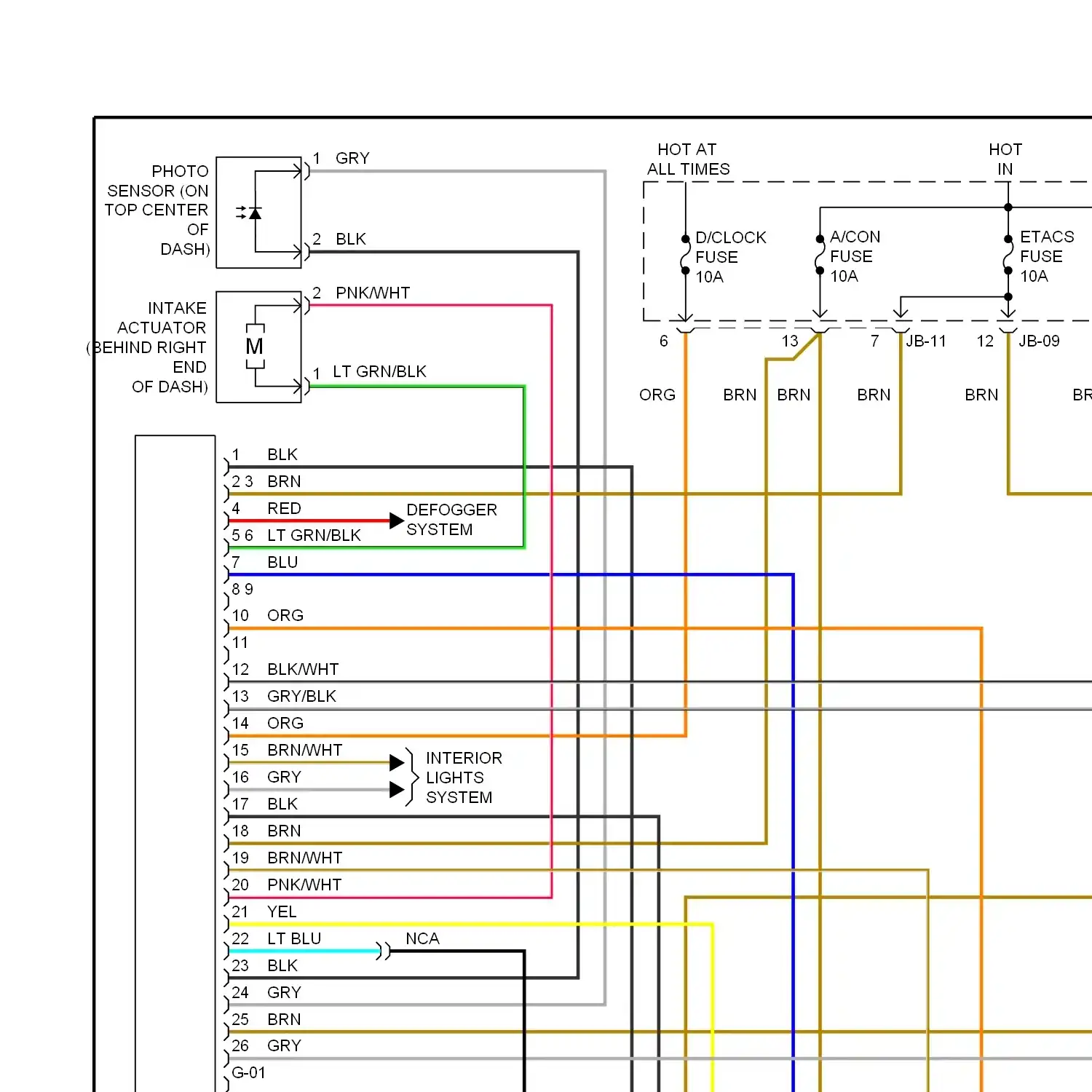Click the D/CLOCK fuse symbol
The height and width of the screenshot is (1092, 1092).
[685, 255]
